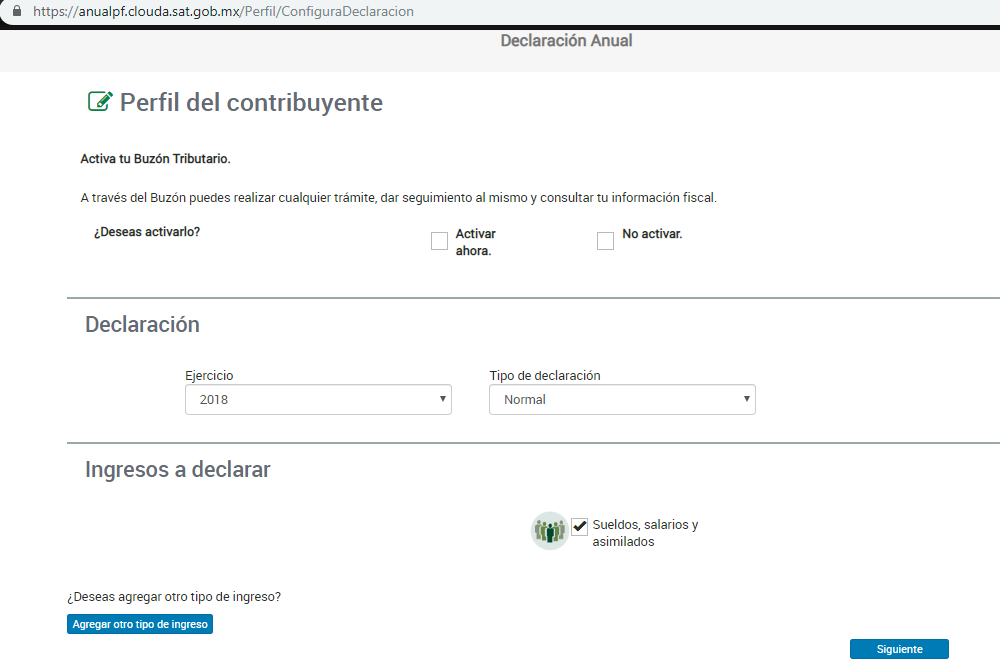
Task: Open the Ejercicio dropdown showing 2018
Action: (317, 399)
